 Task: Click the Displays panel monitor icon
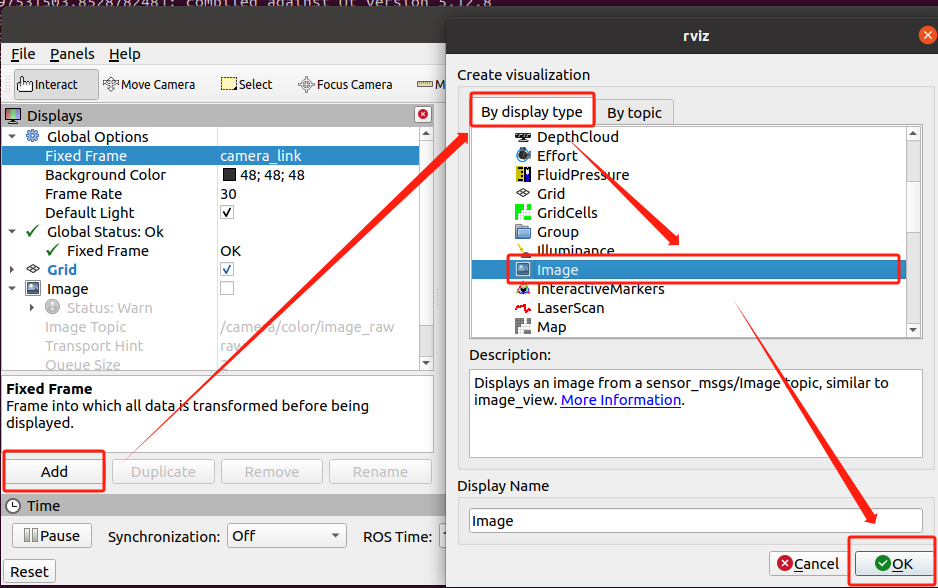pos(13,115)
